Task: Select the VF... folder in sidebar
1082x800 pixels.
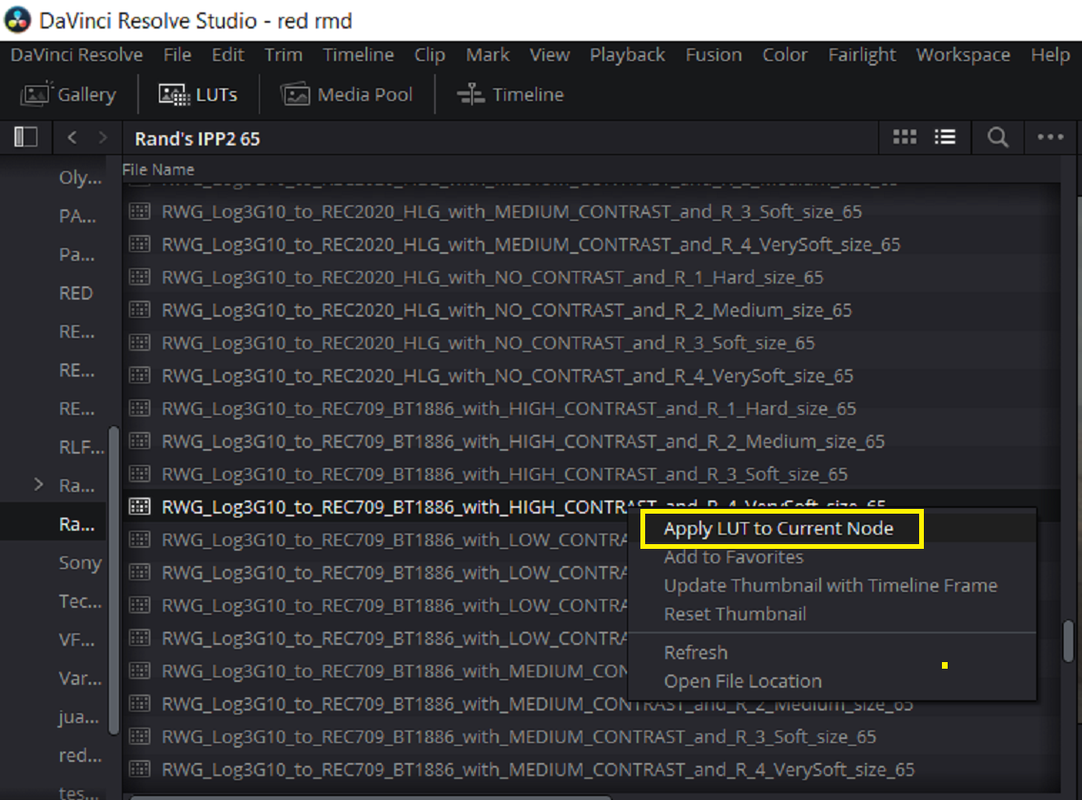Action: [x=77, y=640]
